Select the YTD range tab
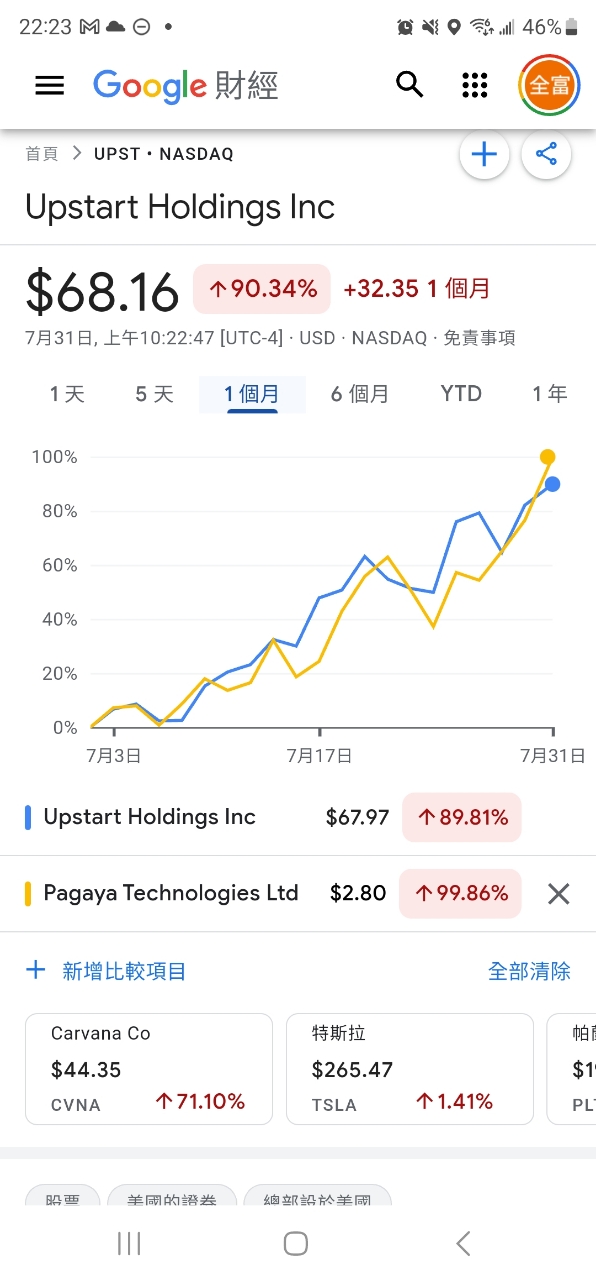This screenshot has height=1280, width=596. click(x=461, y=394)
